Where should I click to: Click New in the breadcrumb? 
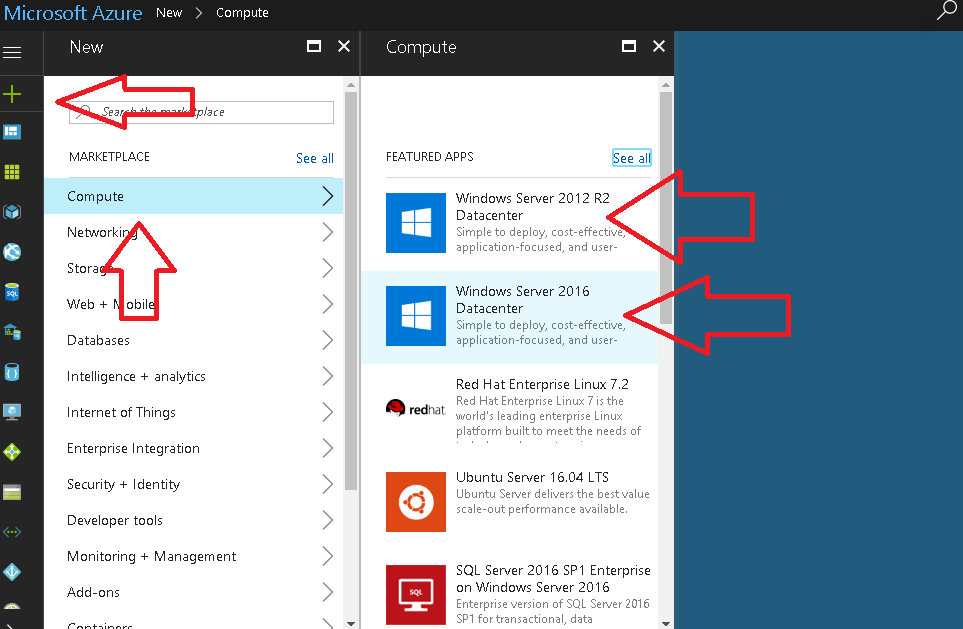tap(169, 13)
